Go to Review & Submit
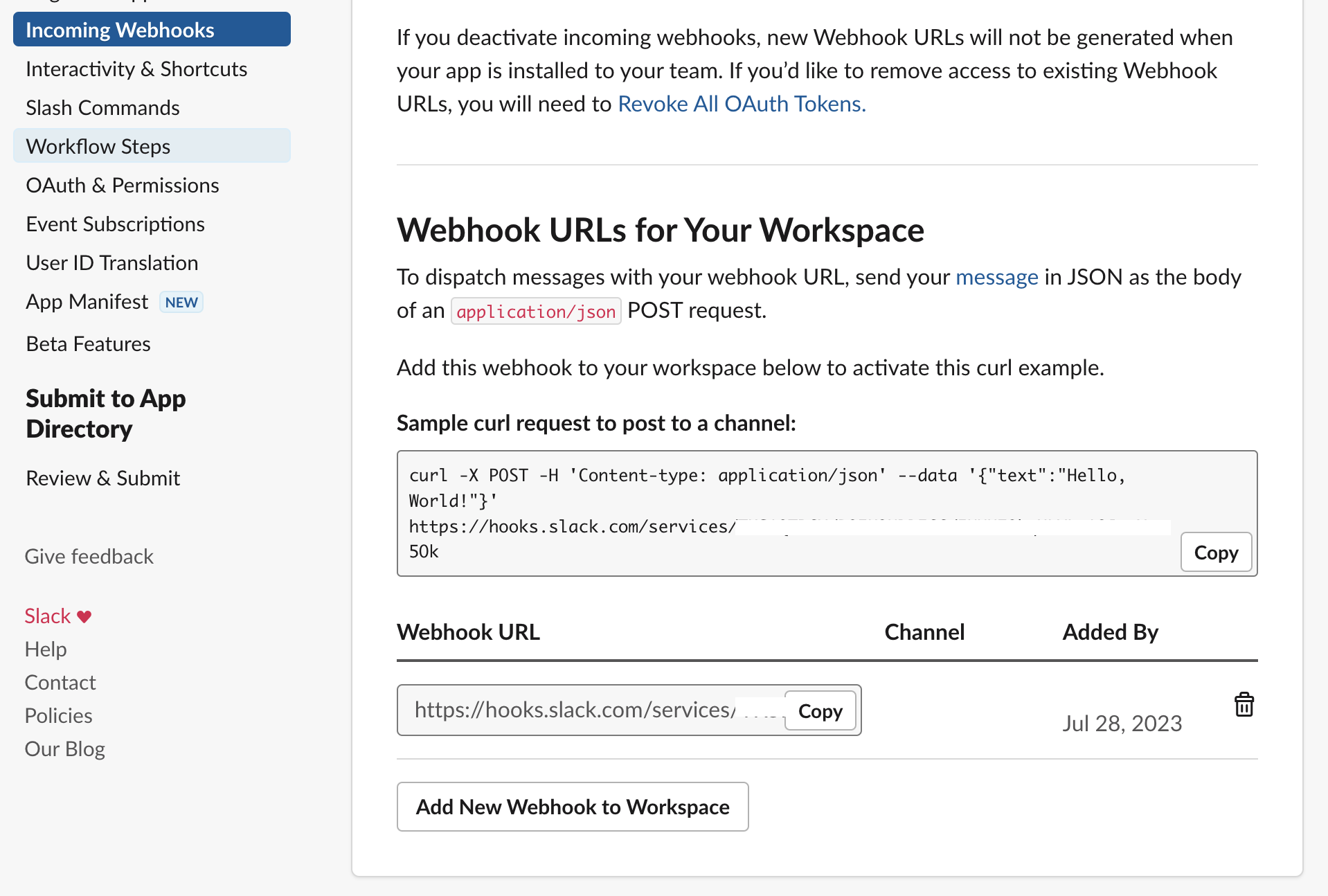 coord(102,478)
